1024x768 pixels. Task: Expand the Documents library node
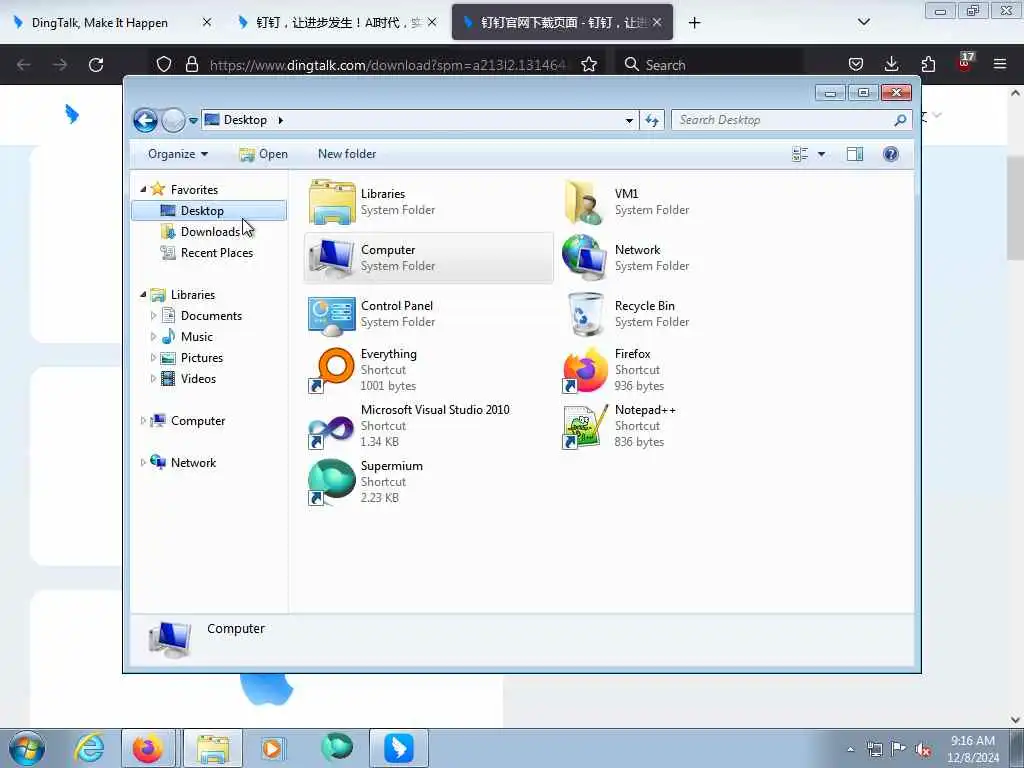pos(153,315)
